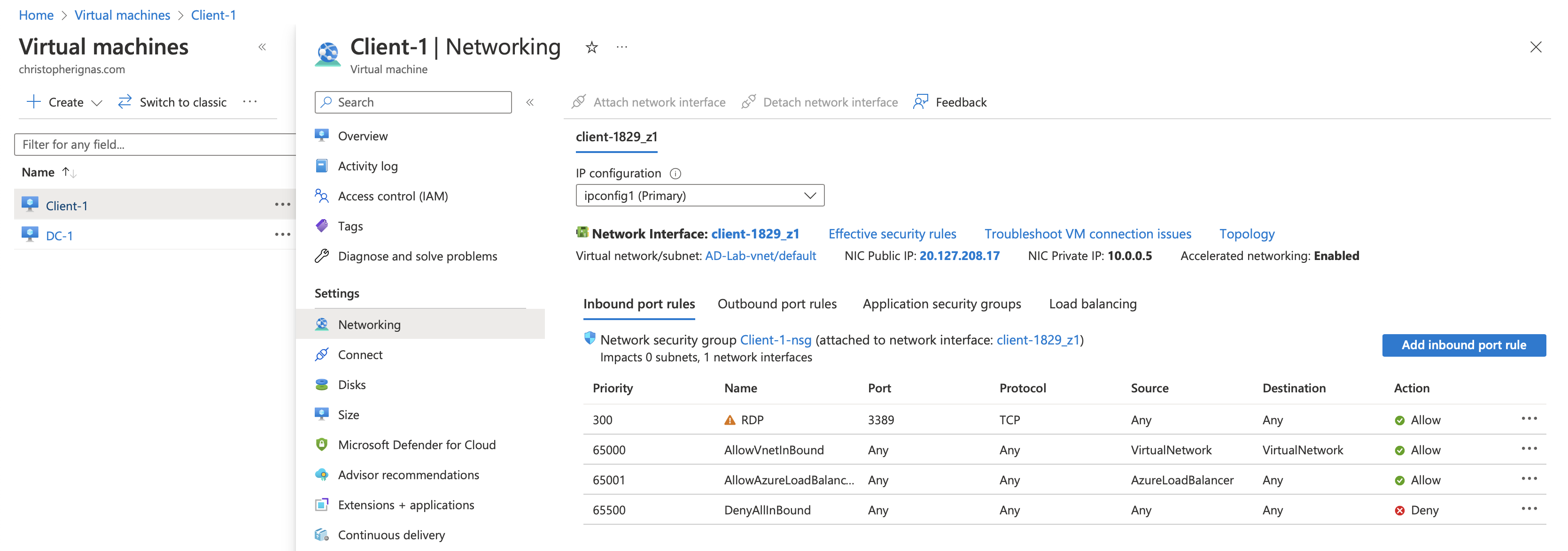
Task: Click the client-1829_z1 Network Interface link
Action: coord(755,234)
